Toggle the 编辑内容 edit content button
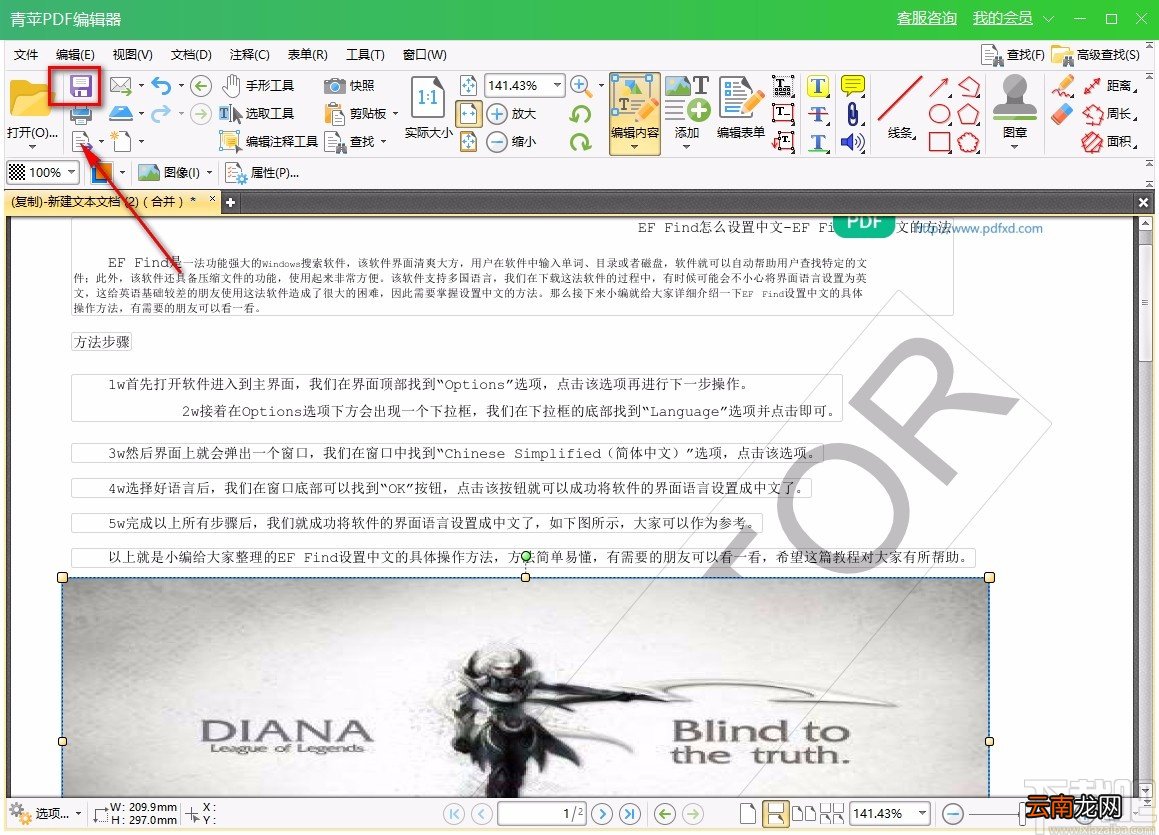 point(634,113)
